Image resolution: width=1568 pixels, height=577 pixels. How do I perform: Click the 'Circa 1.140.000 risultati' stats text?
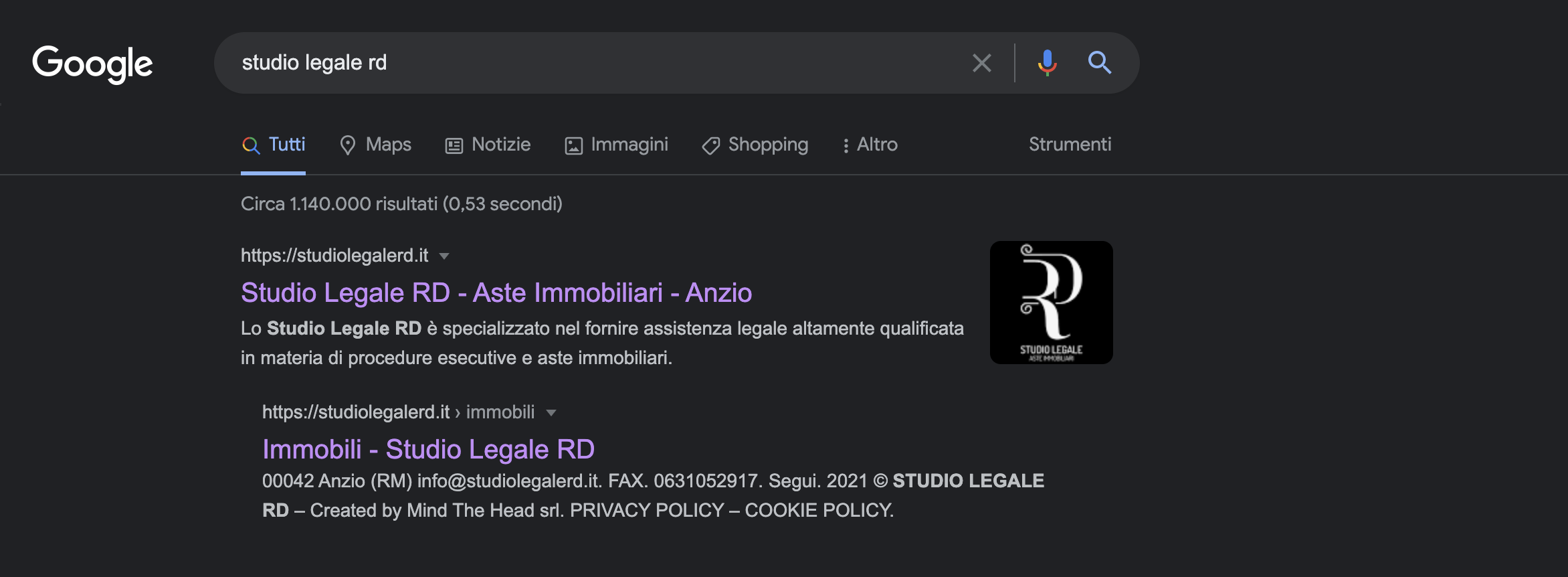[401, 203]
